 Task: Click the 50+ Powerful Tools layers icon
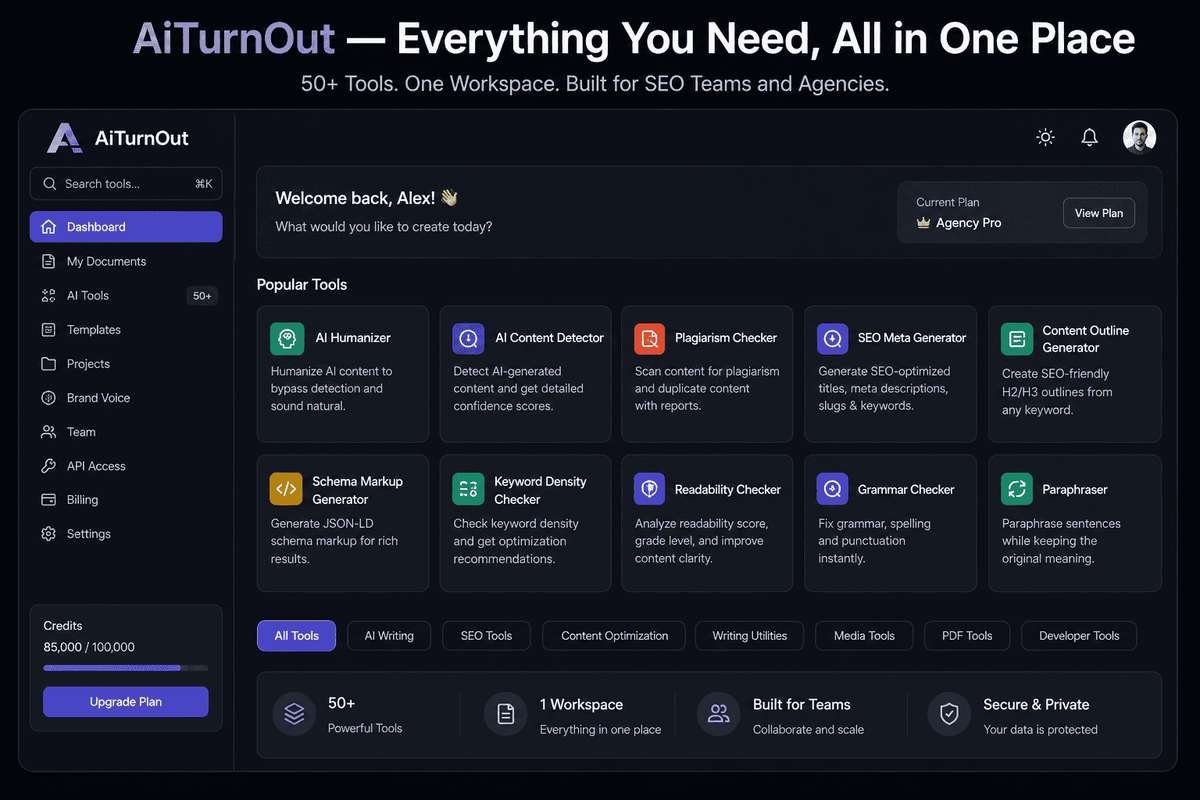[x=293, y=714]
